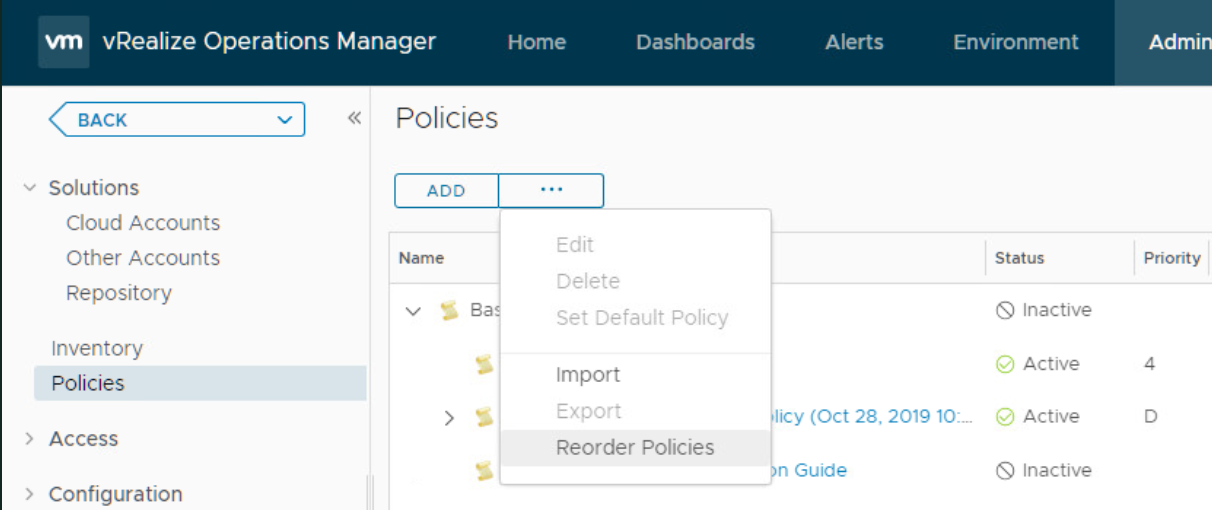Screen dimensions: 1212x510
Task: Select Policies in sidebar
Action: [200, 383]
